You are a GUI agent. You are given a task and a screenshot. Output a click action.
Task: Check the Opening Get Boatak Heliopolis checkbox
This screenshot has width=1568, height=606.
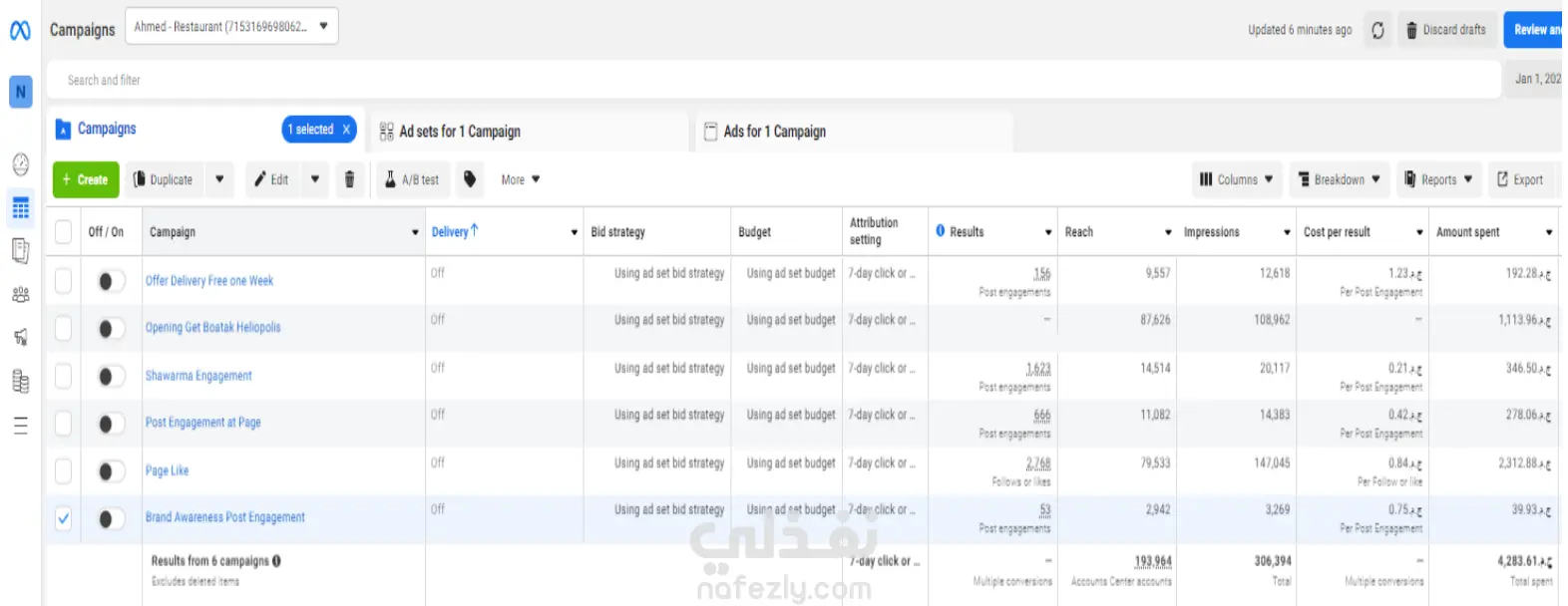click(63, 328)
